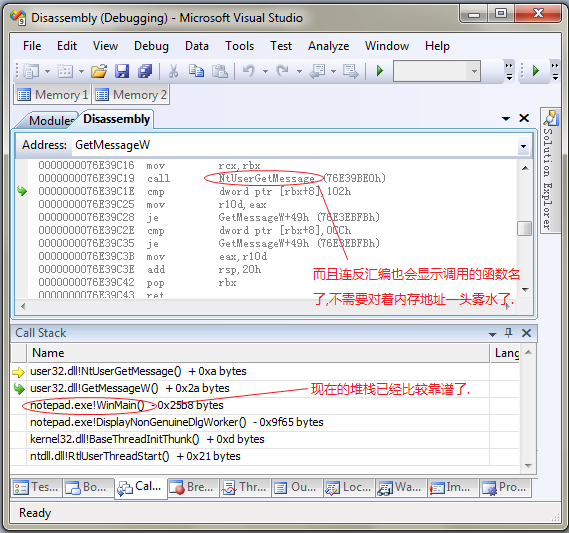Click the Open File folder icon
Viewport: 569px width, 533px height.
click(99, 71)
